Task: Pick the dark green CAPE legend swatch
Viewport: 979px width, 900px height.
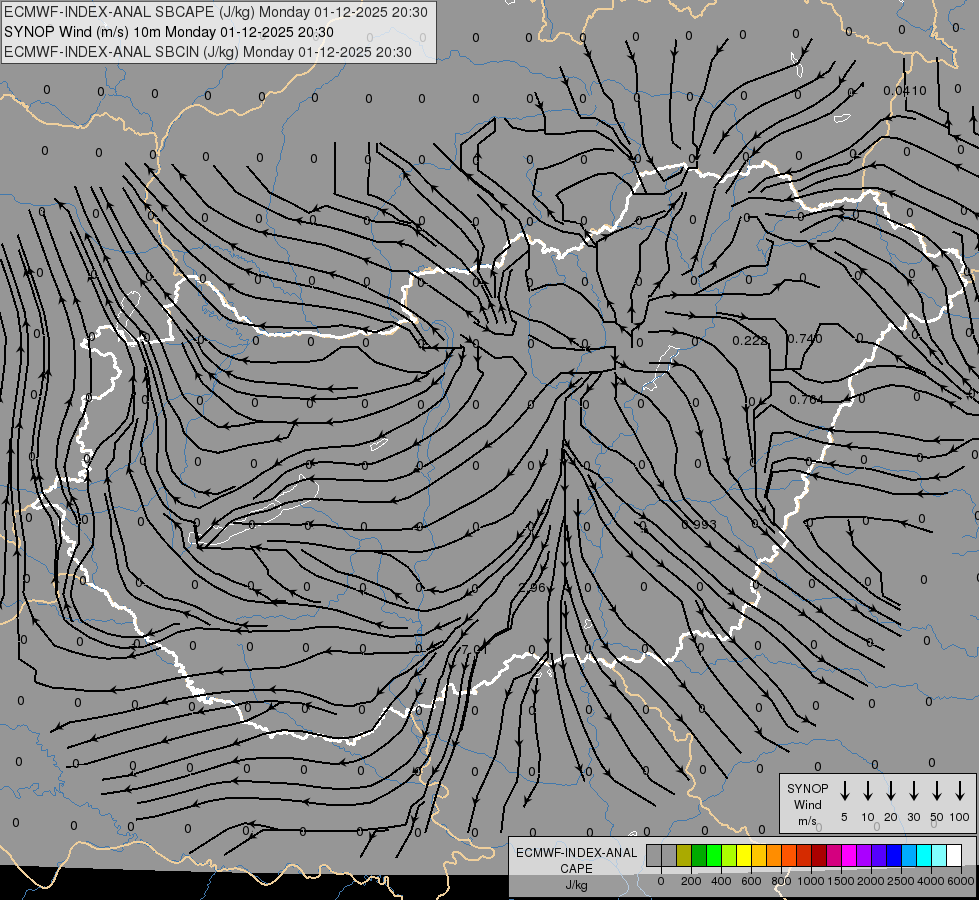Action: coord(699,855)
